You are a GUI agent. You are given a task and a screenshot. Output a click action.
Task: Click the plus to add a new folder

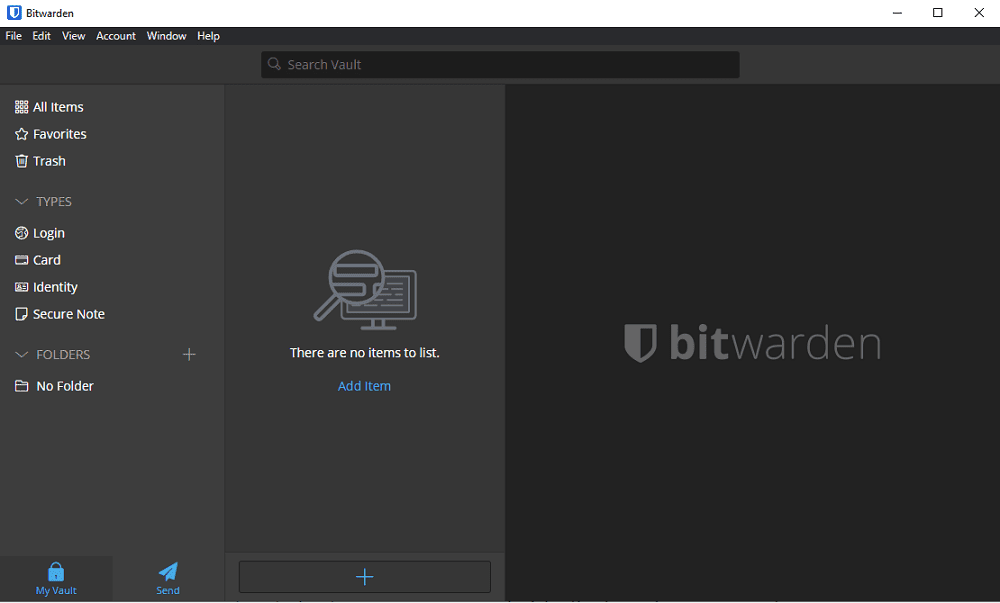tap(189, 354)
